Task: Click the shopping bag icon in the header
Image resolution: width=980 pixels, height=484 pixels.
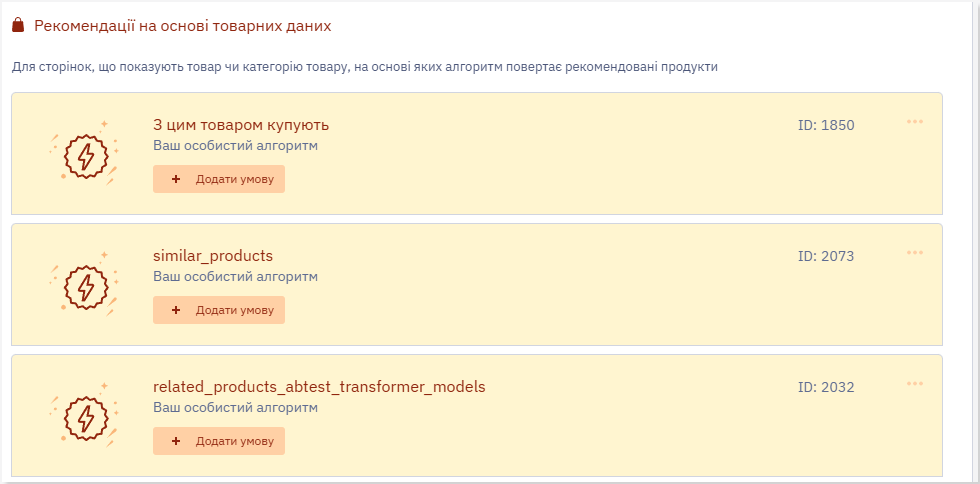Action: [18, 26]
